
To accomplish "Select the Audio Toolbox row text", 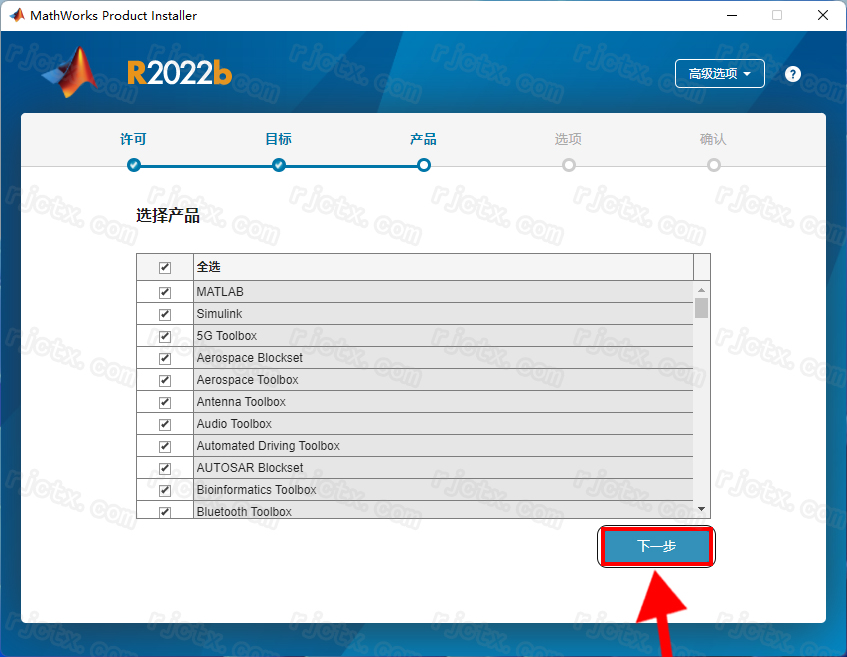I will coord(234,424).
